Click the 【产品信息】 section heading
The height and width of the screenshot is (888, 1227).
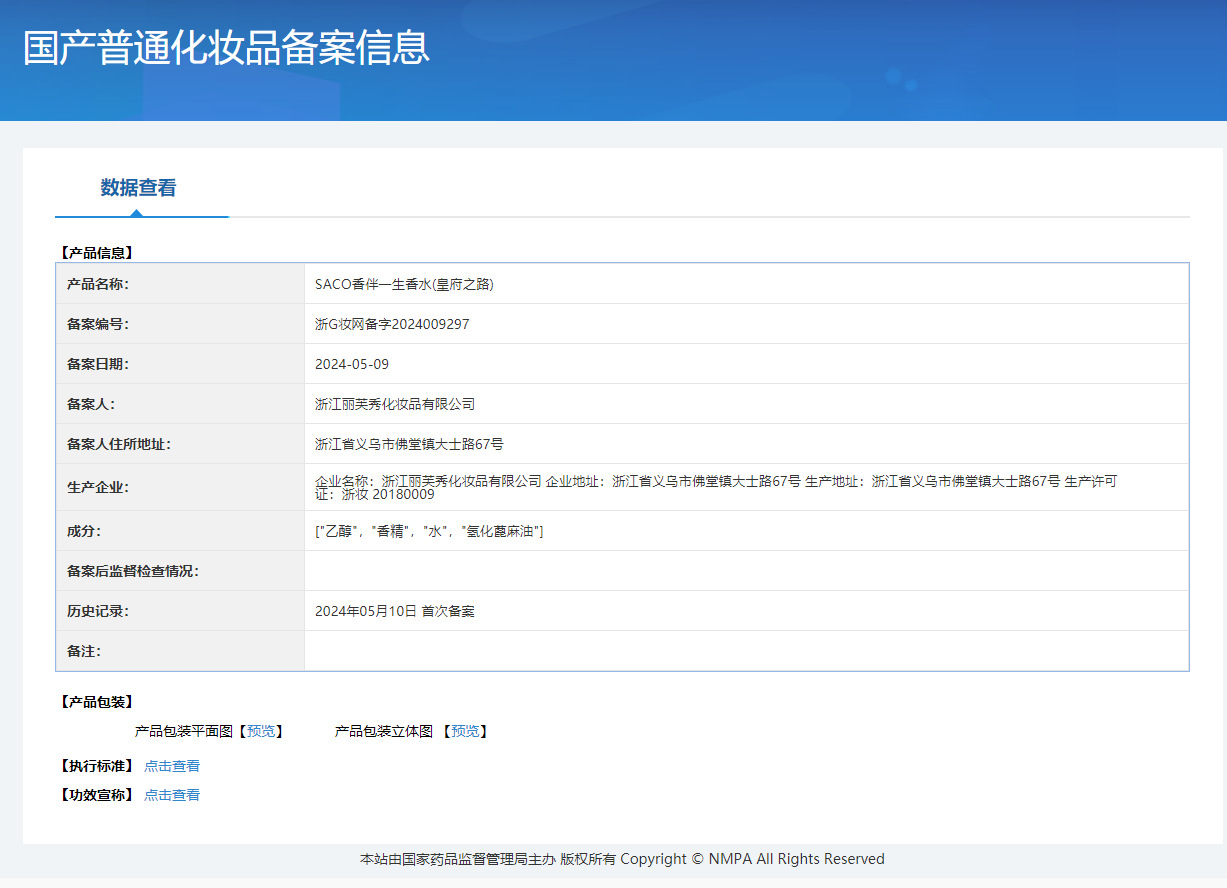(96, 253)
